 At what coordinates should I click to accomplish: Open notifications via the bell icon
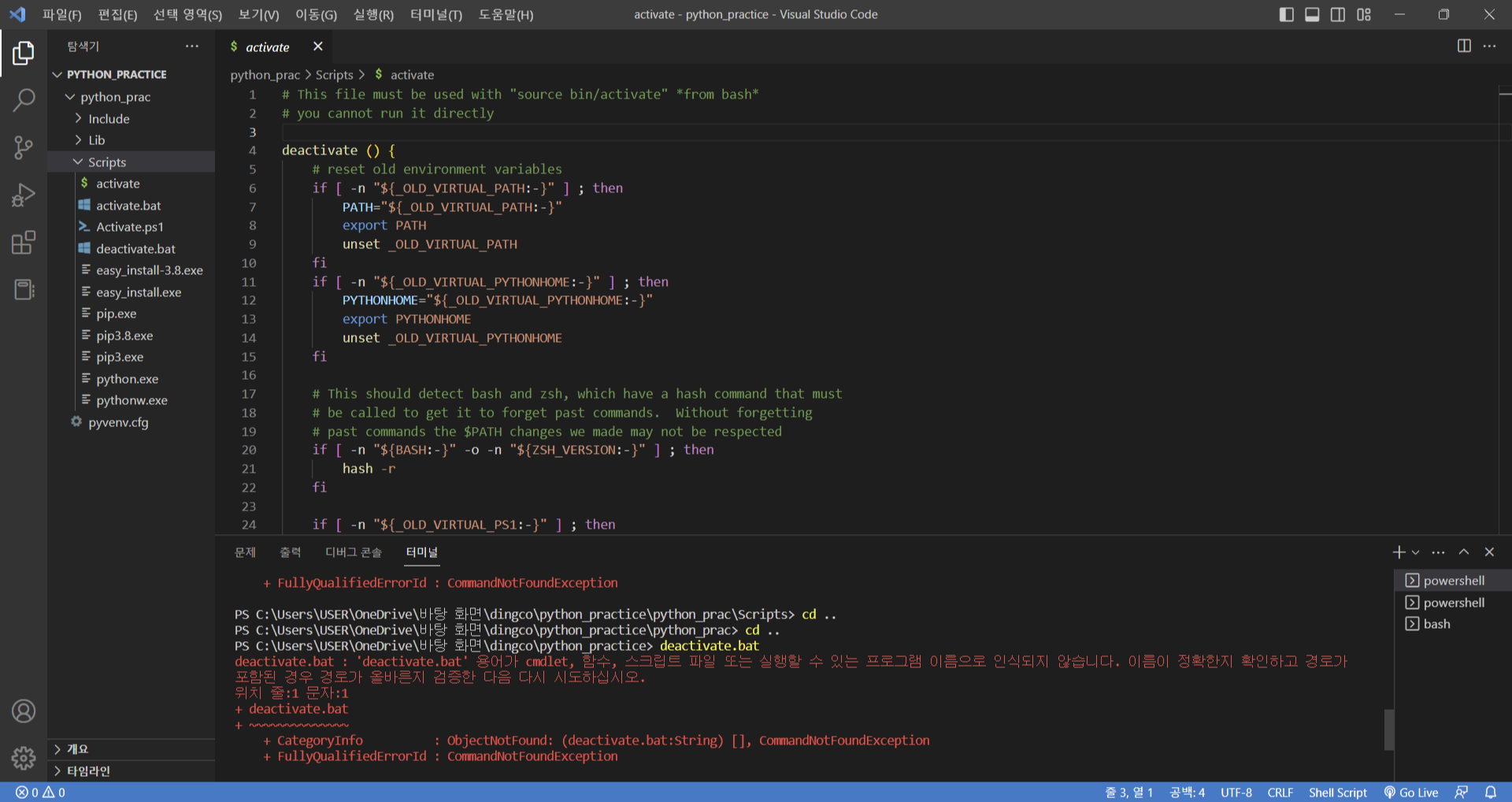pos(1489,793)
